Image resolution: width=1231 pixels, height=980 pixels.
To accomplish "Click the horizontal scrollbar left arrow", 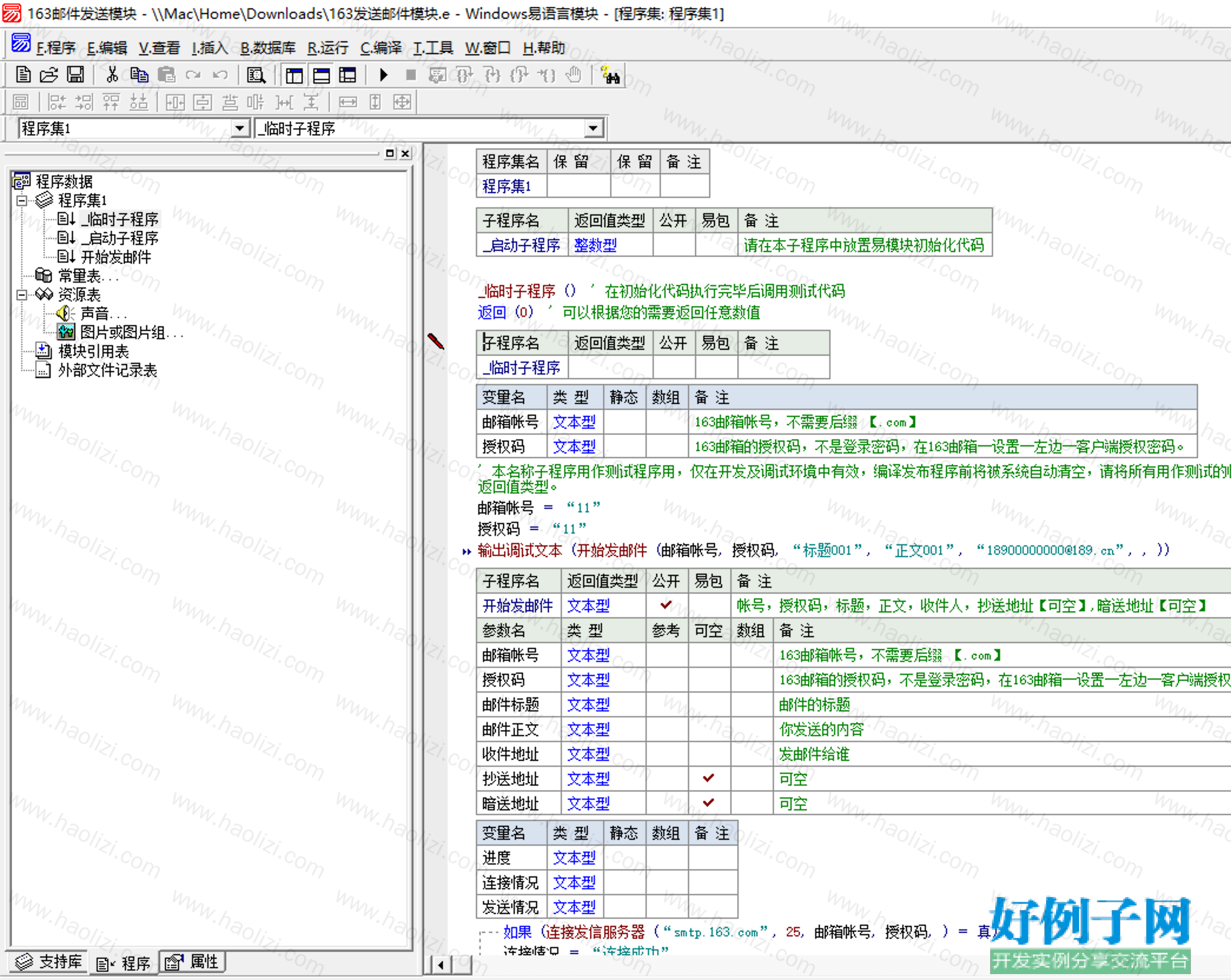I will (441, 965).
